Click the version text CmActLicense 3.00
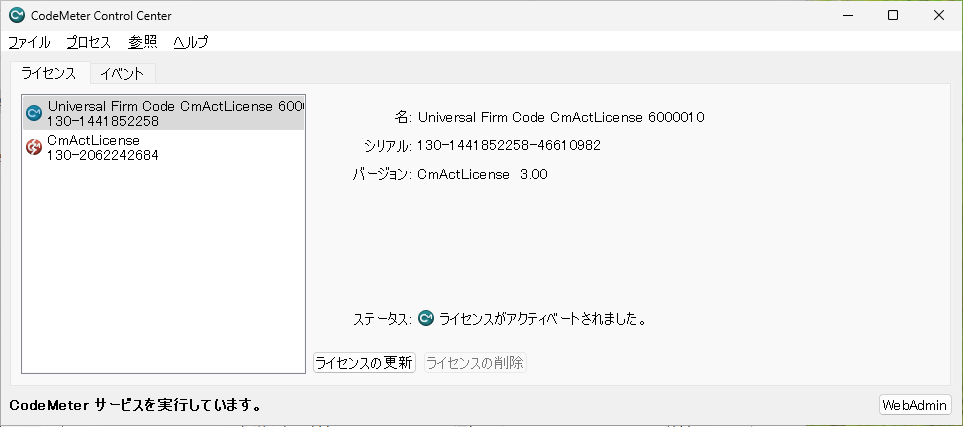 coord(482,174)
